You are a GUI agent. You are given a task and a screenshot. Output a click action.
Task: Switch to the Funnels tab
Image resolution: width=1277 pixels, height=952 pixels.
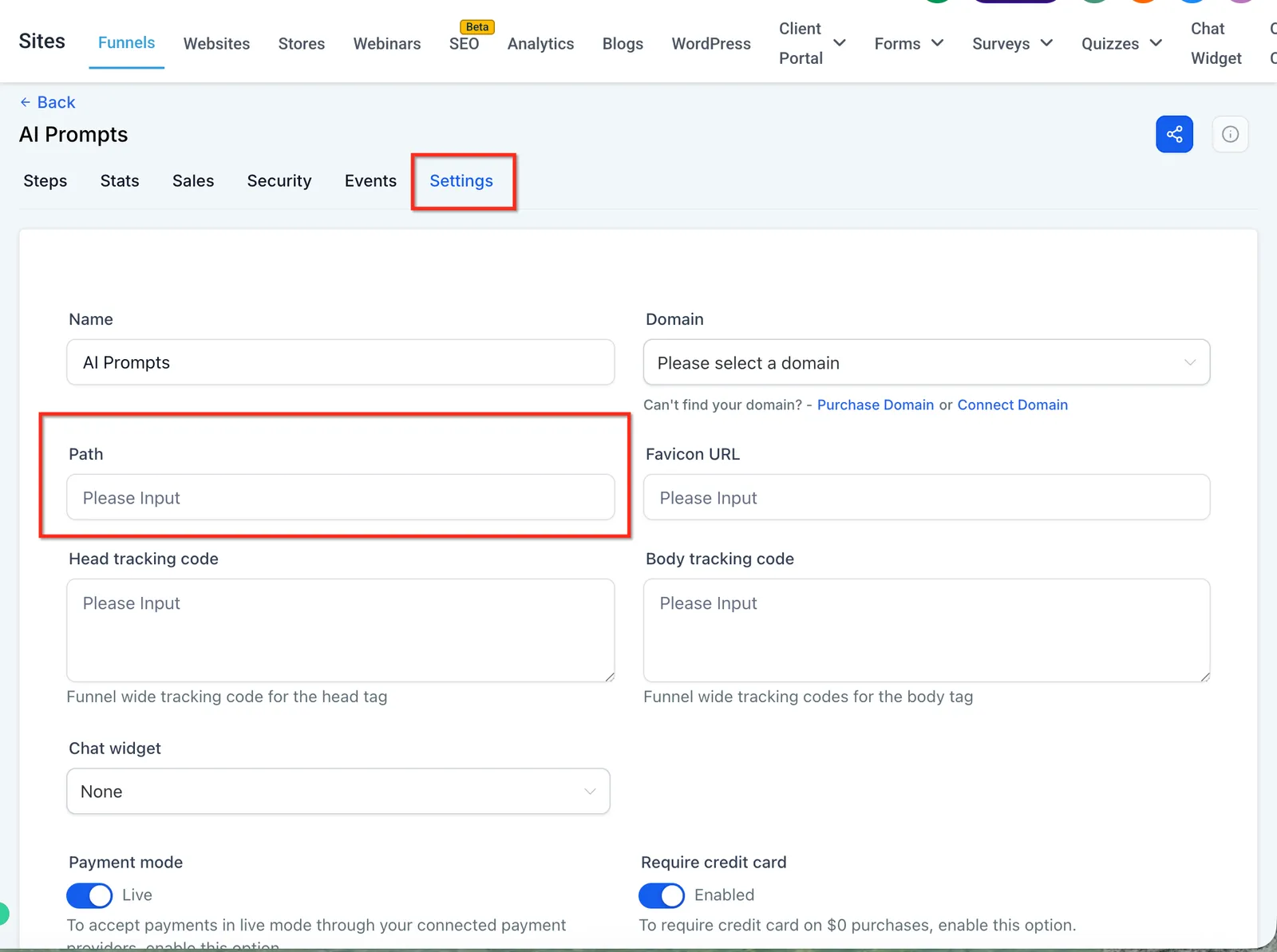point(126,42)
